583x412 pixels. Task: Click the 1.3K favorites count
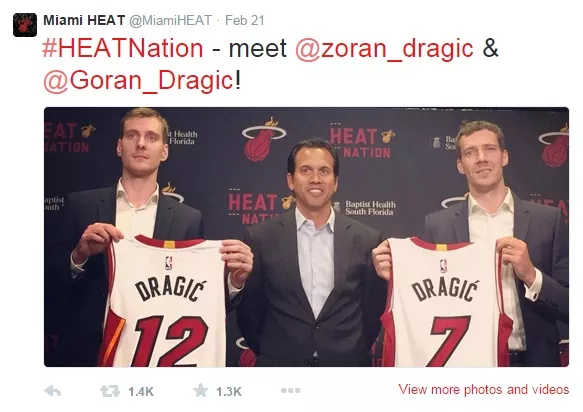click(x=229, y=392)
